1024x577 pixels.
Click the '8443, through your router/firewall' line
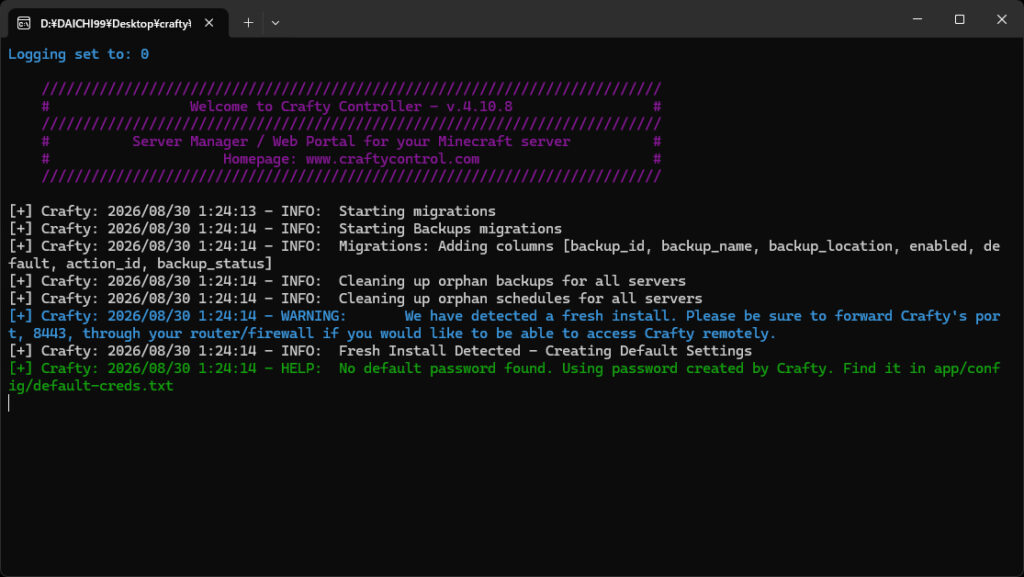(x=392, y=334)
